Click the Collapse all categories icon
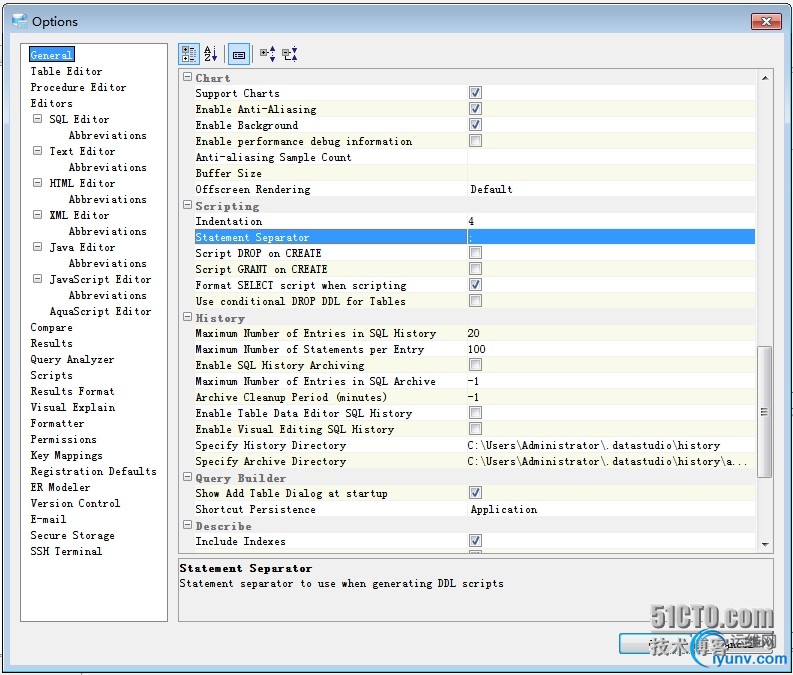Image resolution: width=793 pixels, height=675 pixels. [290, 54]
